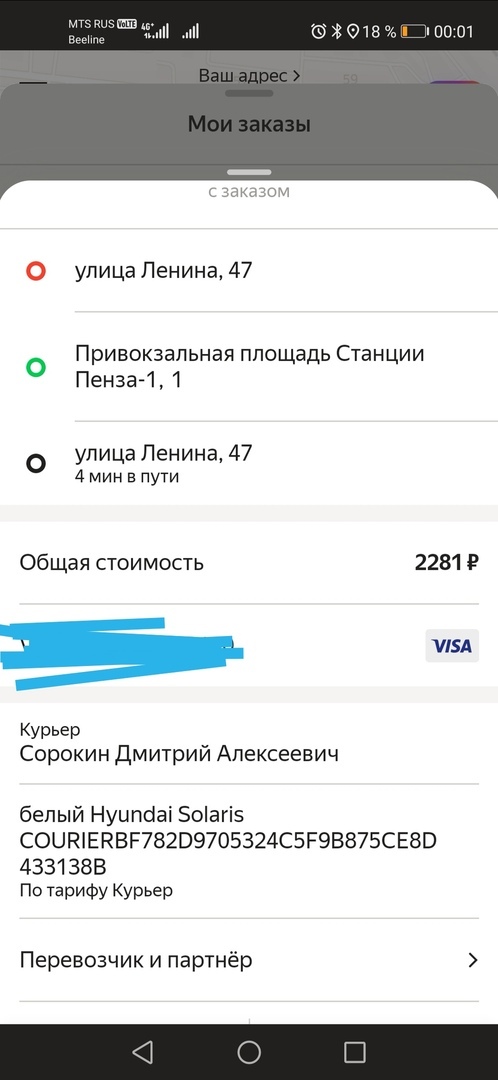498x1080 pixels.
Task: Select Привокзальная площадь Станции Пенза-1 address
Action: [x=250, y=367]
